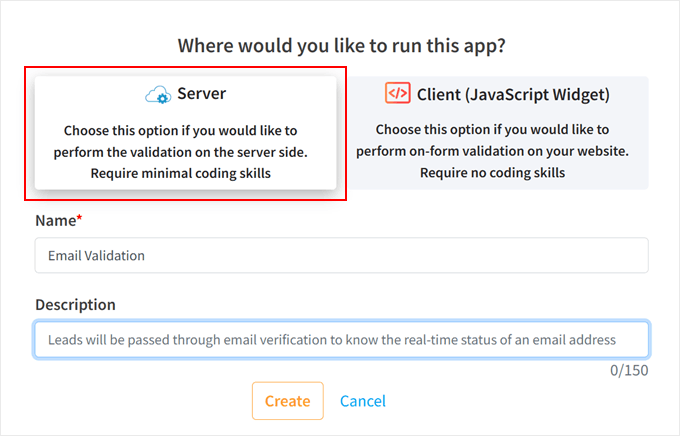Click the 0/150 character counter
Screen dimensions: 680x436
[x=629, y=370]
